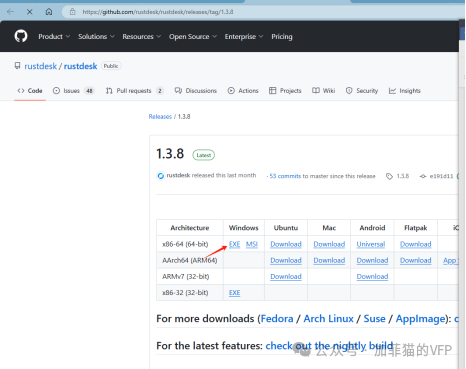Expand the Solutions dropdown menu

96,36
